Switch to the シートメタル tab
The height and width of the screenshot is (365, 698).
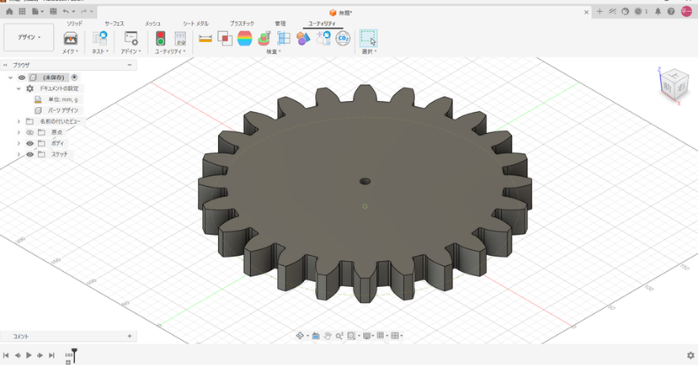[196, 24]
